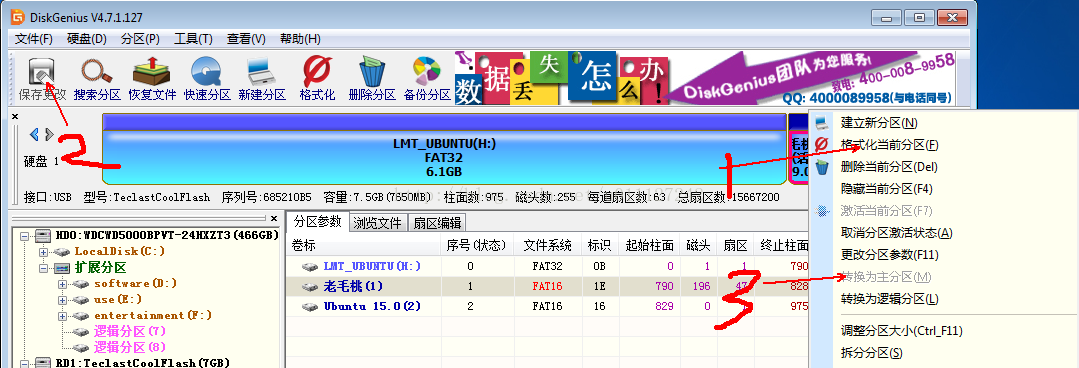Screen dimensions: 1079x368
Task: Select LMT_UBUNTU(H:) row in partition table
Action: coord(548,266)
